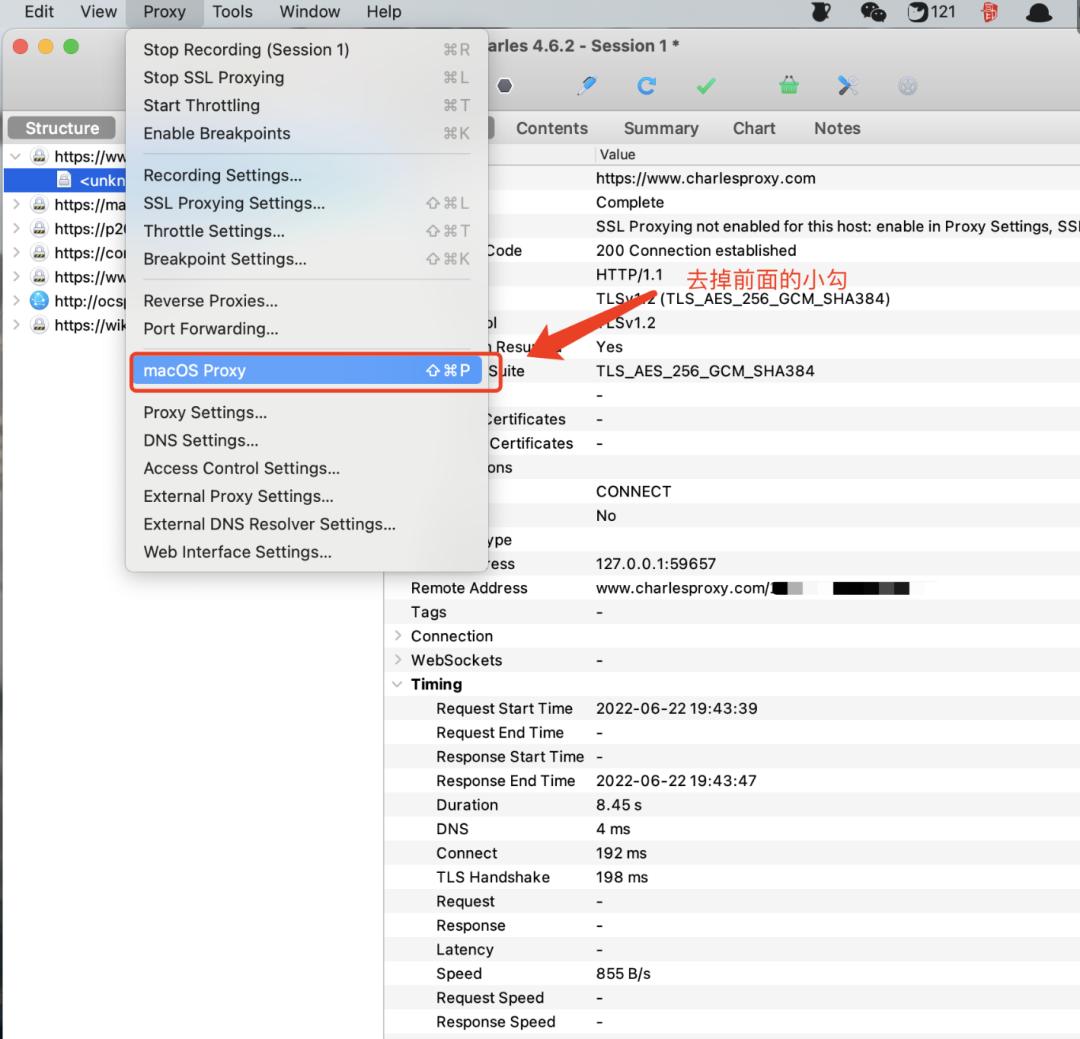The image size is (1080, 1039).
Task: Open the wrench tools toolbar icon
Action: point(847,85)
